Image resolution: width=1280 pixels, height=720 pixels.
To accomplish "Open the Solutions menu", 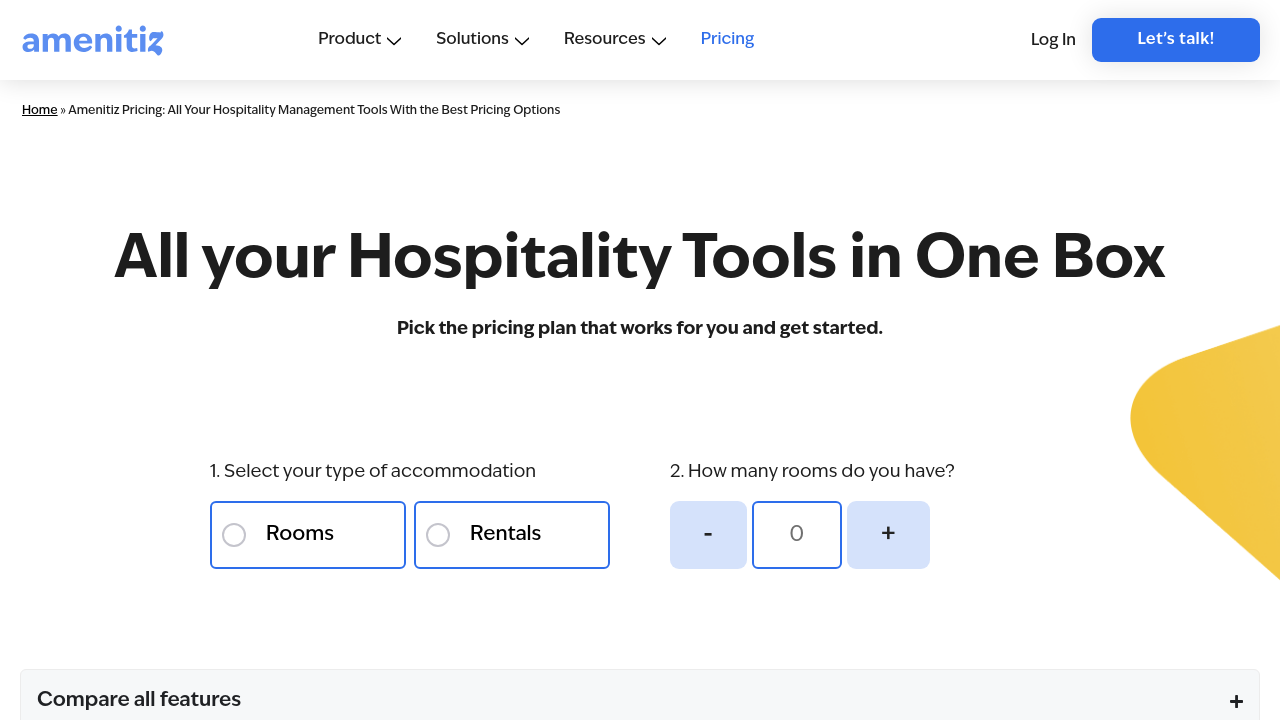I will coord(472,39).
